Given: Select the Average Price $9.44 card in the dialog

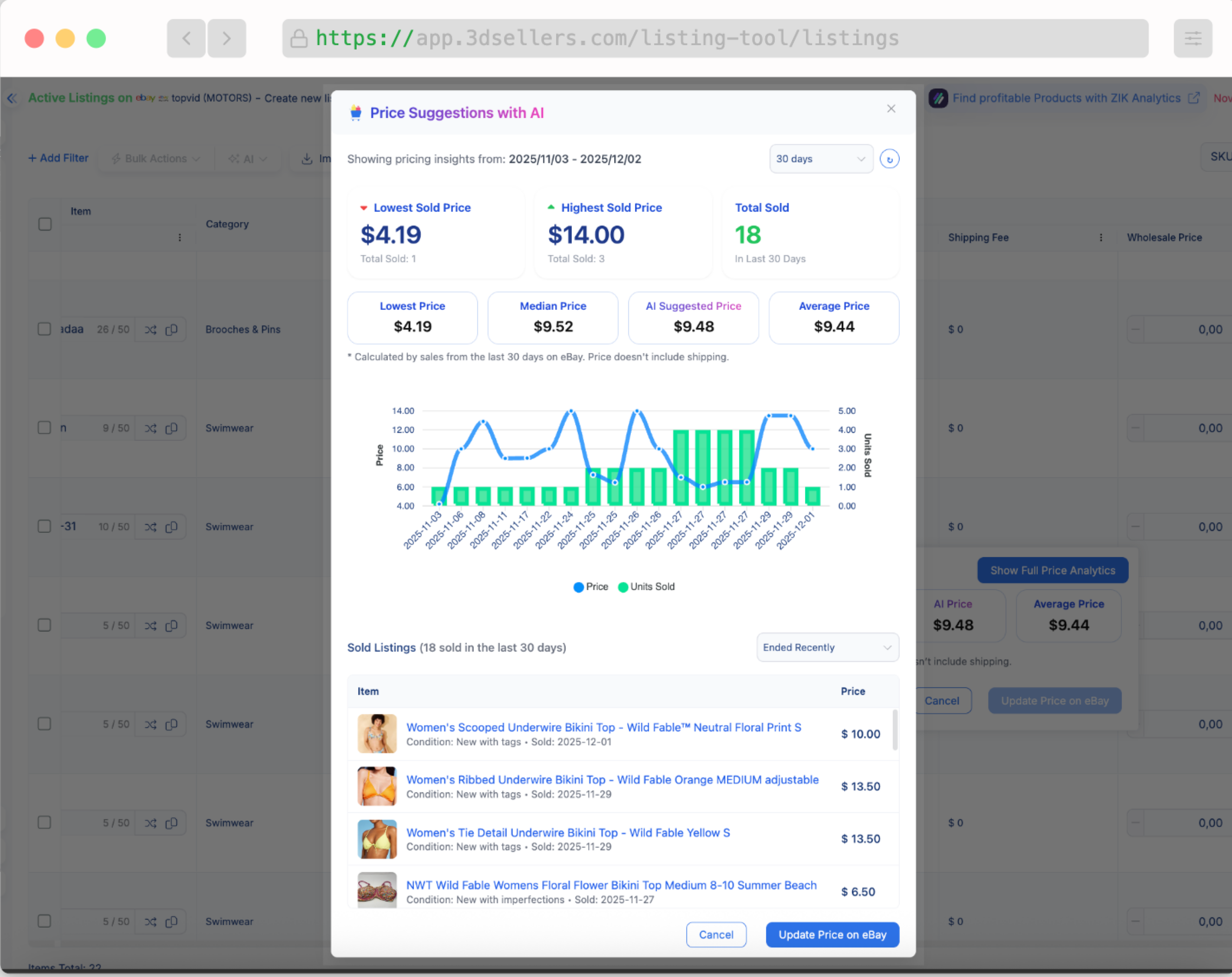Looking at the screenshot, I should (834, 318).
